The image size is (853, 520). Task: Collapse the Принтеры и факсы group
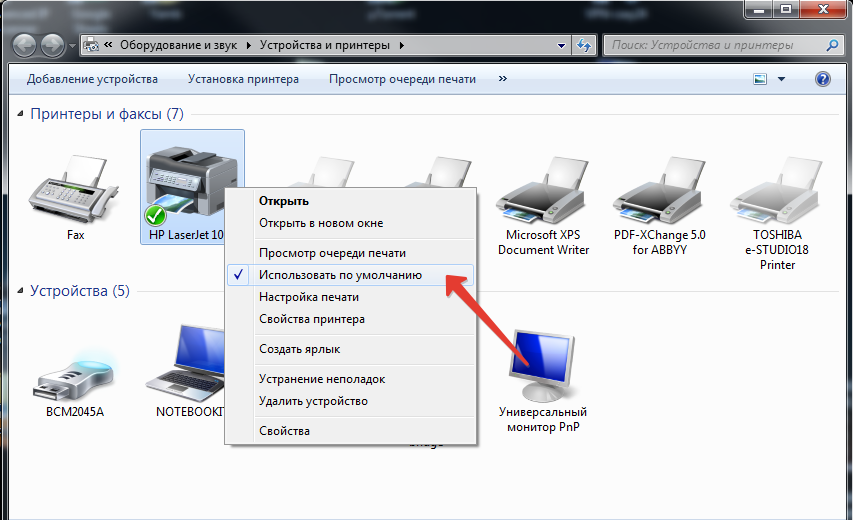pyautogui.click(x=20, y=114)
